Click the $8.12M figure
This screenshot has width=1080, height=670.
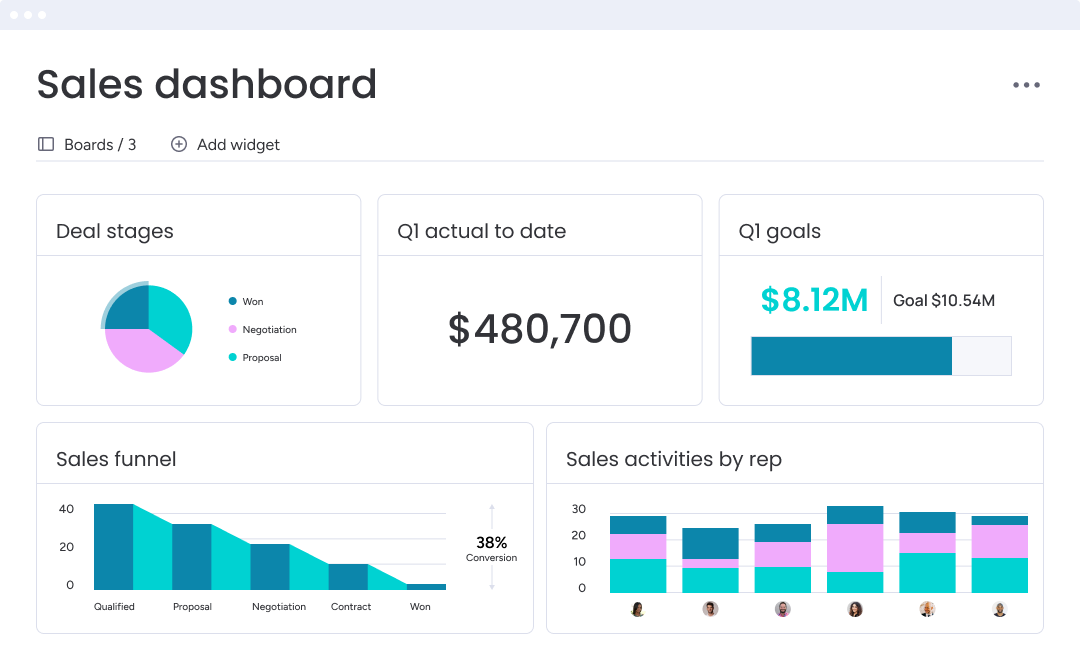tap(814, 300)
